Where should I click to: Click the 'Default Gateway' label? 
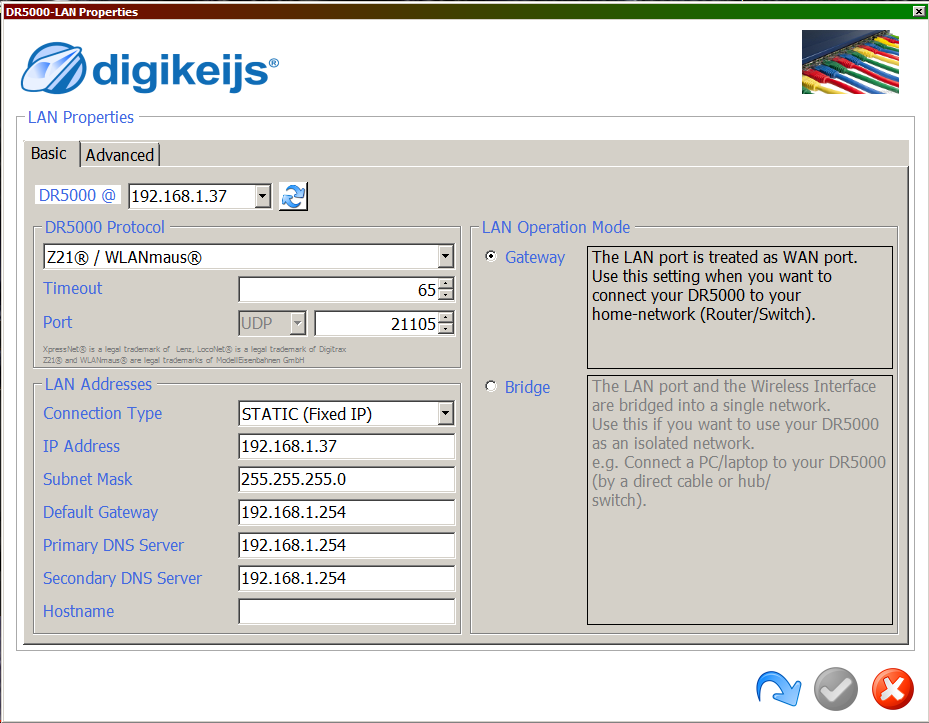(100, 513)
